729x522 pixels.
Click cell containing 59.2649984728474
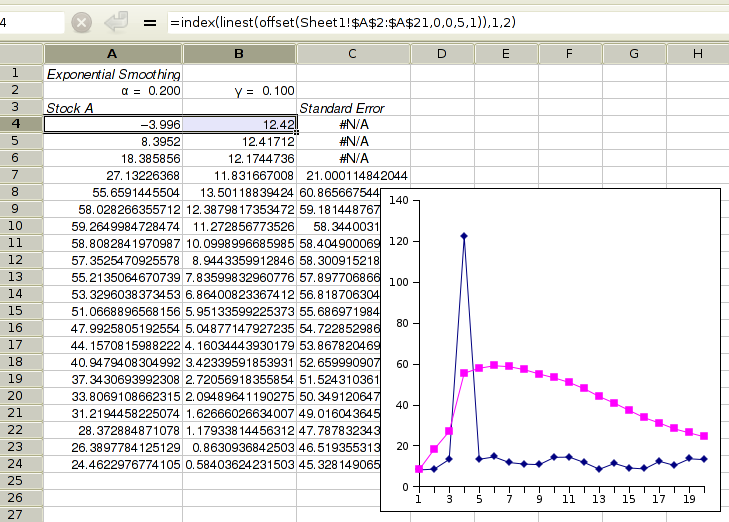coord(113,226)
